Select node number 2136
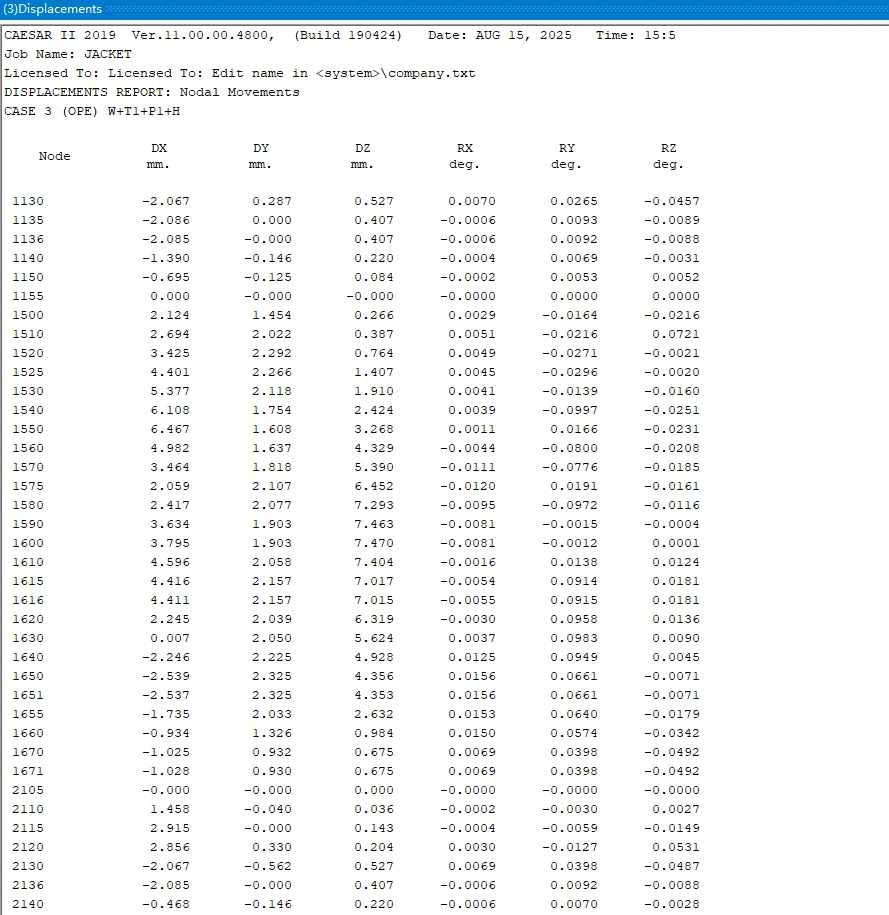 (x=28, y=885)
